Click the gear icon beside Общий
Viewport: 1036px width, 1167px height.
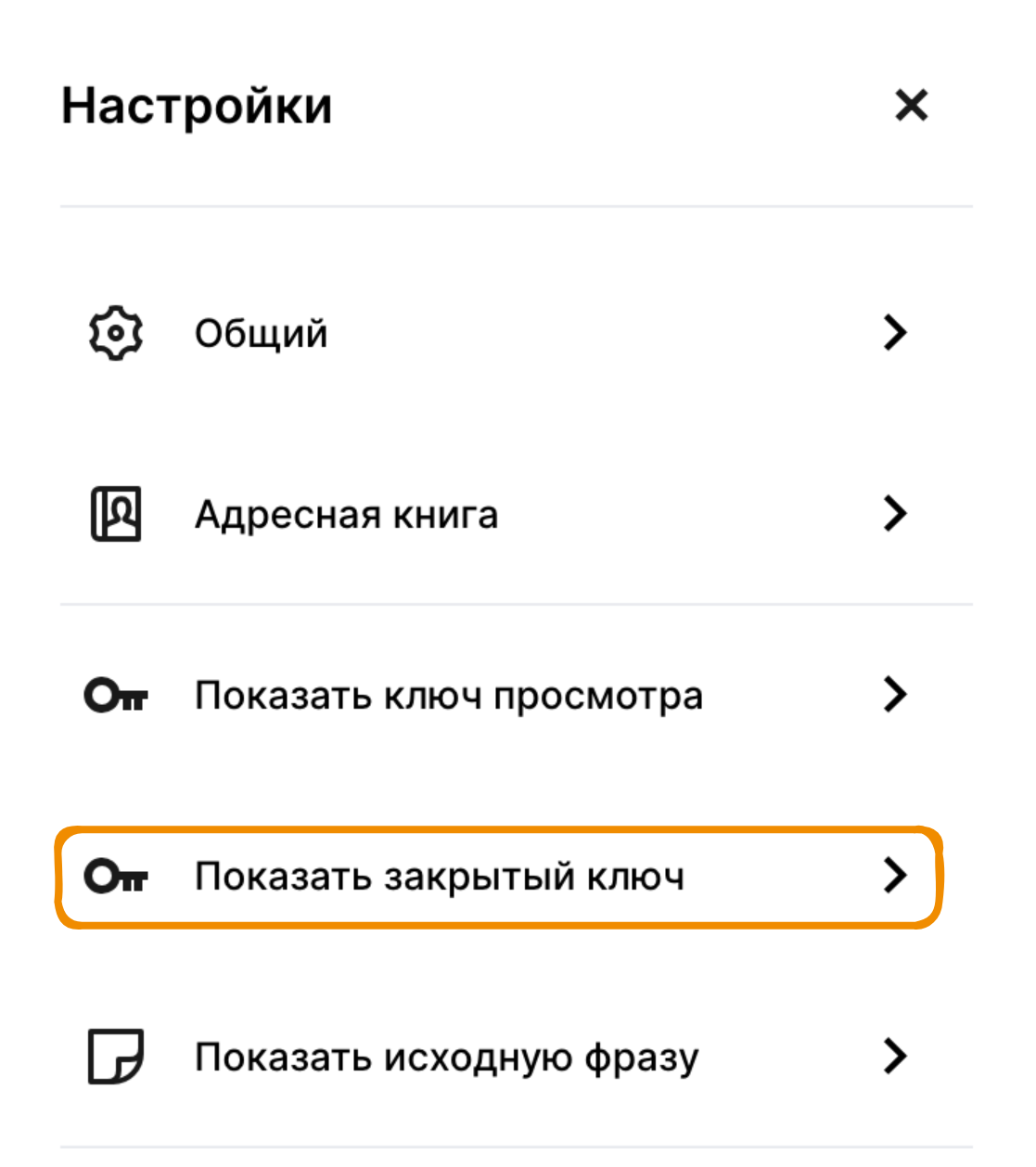click(x=115, y=332)
